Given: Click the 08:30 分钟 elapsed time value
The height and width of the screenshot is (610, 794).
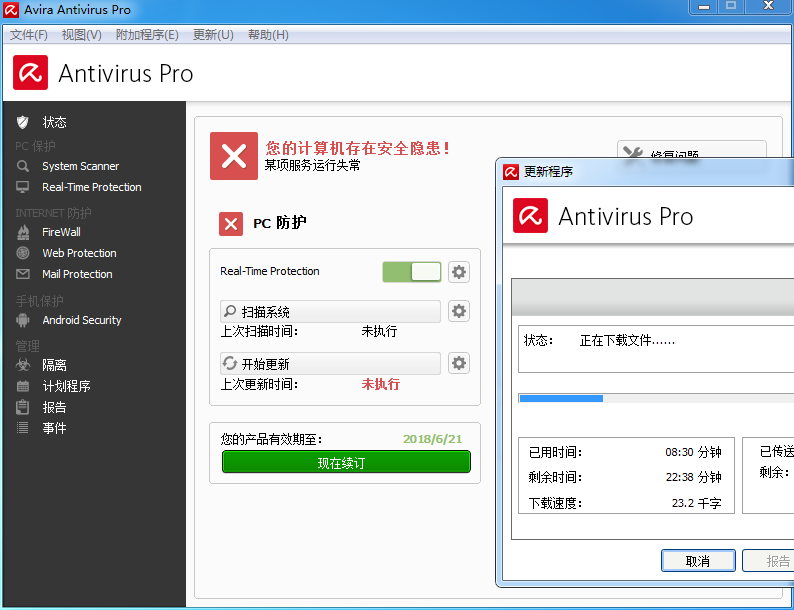Looking at the screenshot, I should 693,452.
